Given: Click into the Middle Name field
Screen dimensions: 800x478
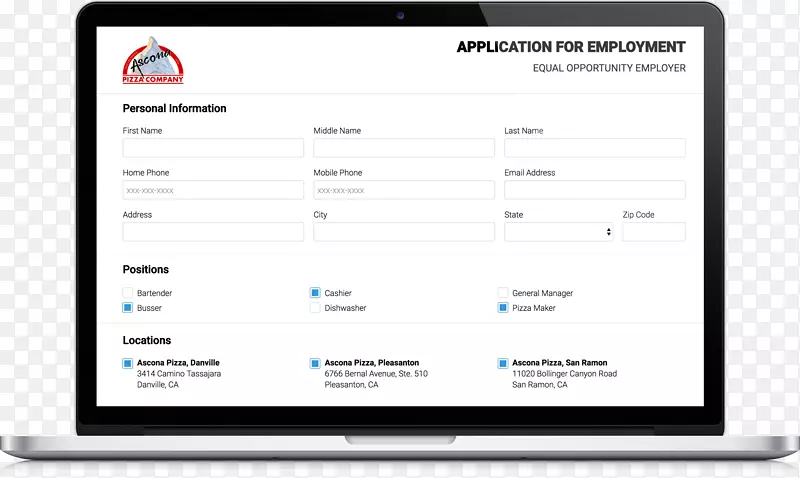Looking at the screenshot, I should pyautogui.click(x=404, y=148).
